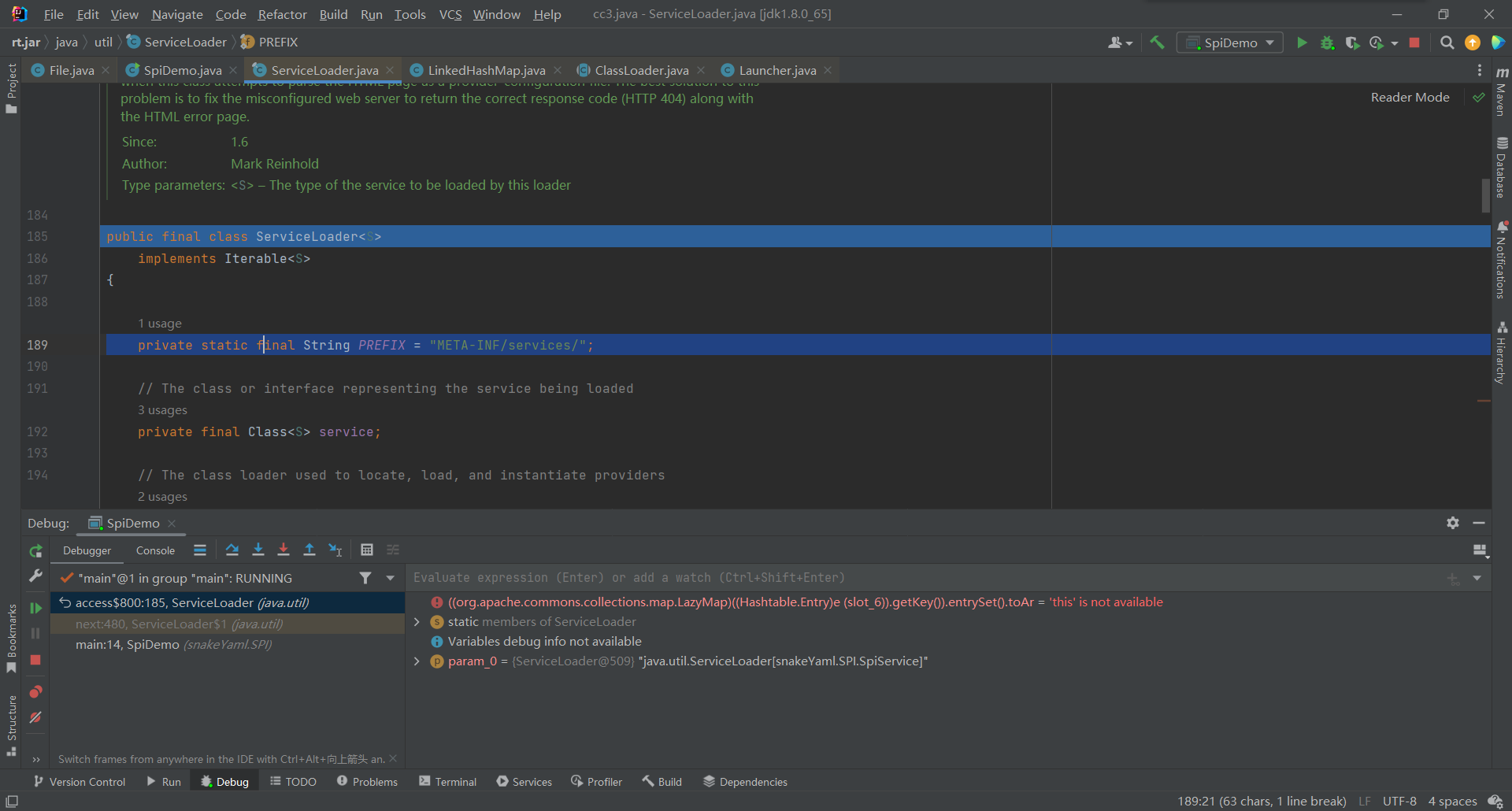Stop debugging with the red square in debug sidebar

pyautogui.click(x=35, y=660)
